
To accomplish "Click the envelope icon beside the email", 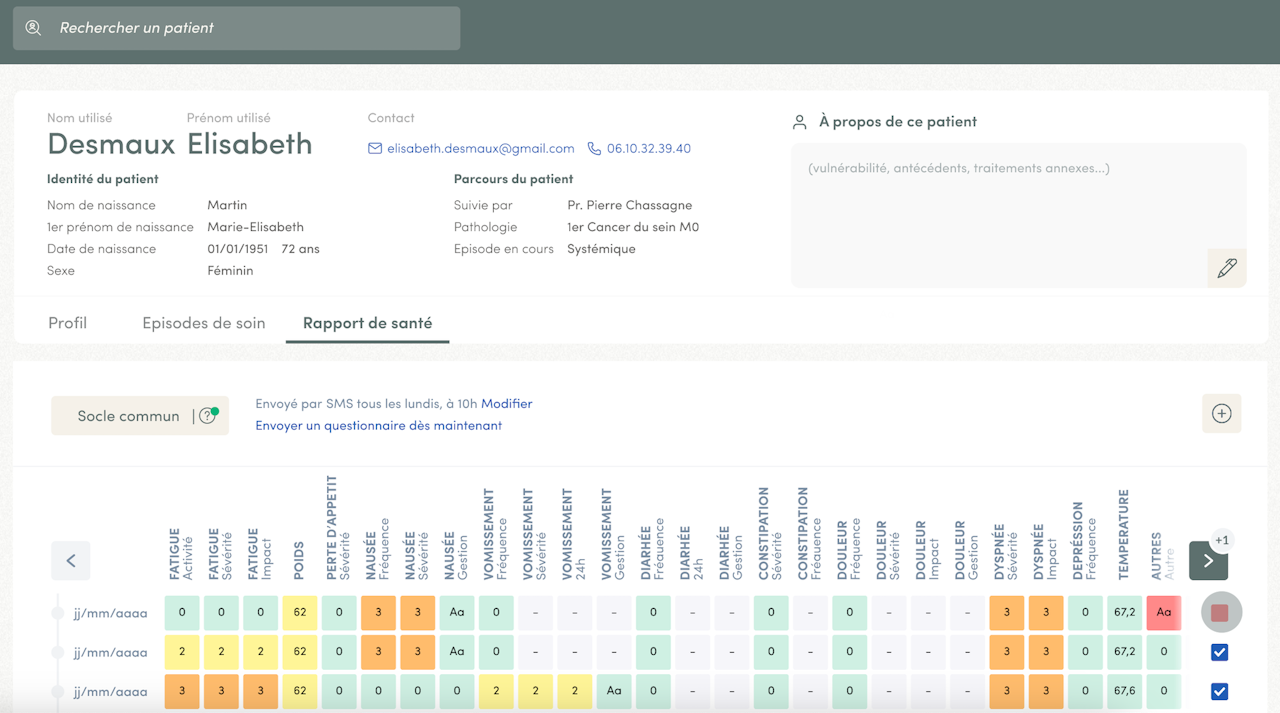I will click(x=375, y=149).
